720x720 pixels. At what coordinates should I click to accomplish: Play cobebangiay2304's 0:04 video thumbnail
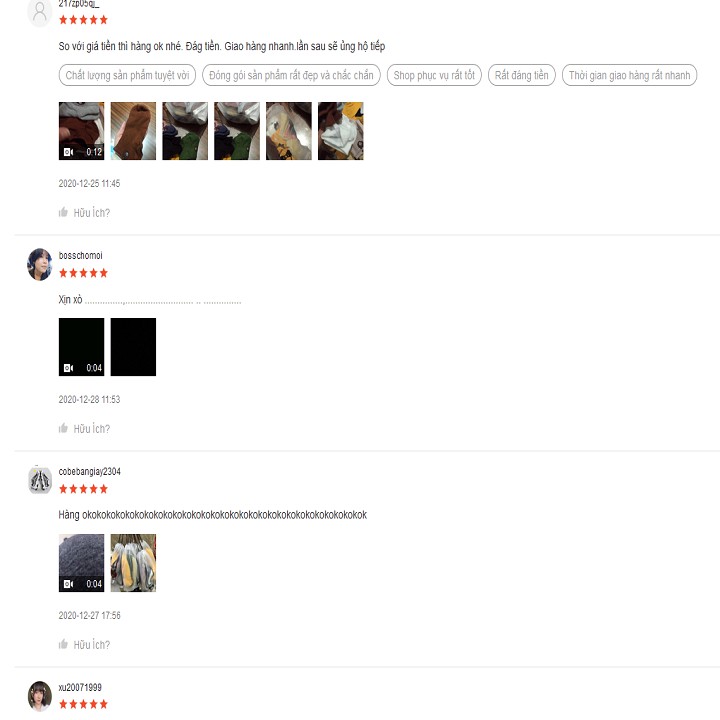(81, 562)
